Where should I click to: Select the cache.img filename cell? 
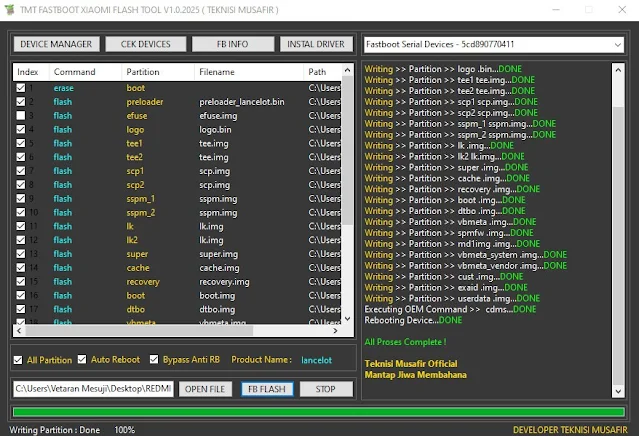tap(219, 268)
